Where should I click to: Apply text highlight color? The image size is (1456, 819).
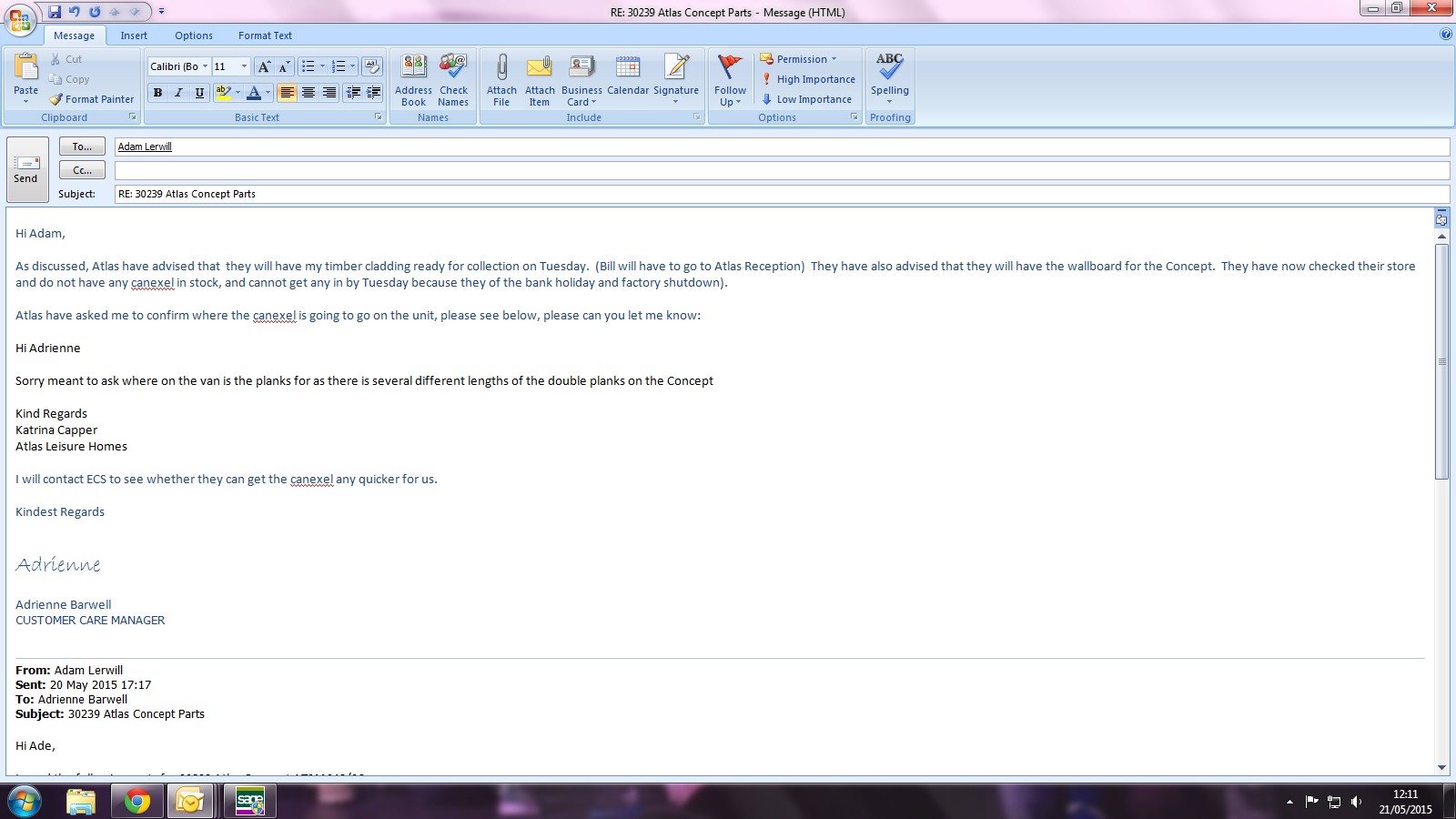pyautogui.click(x=223, y=93)
